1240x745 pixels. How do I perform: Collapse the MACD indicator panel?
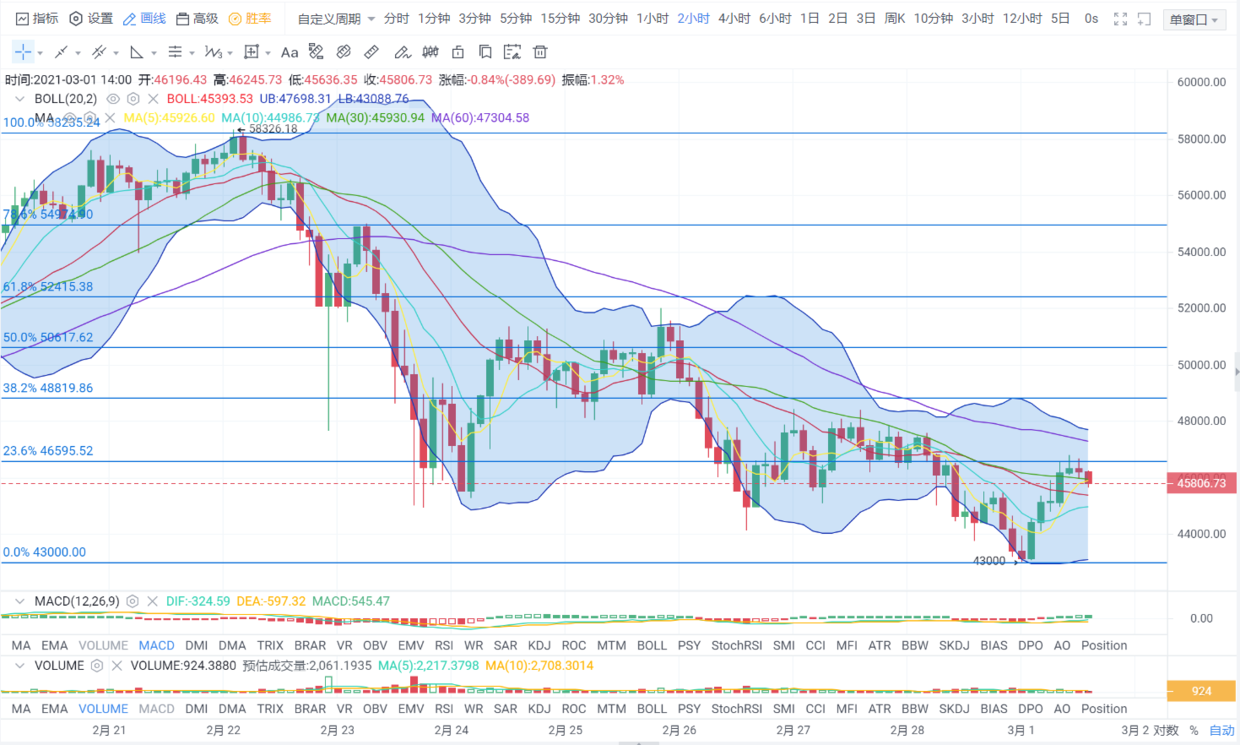pos(19,601)
